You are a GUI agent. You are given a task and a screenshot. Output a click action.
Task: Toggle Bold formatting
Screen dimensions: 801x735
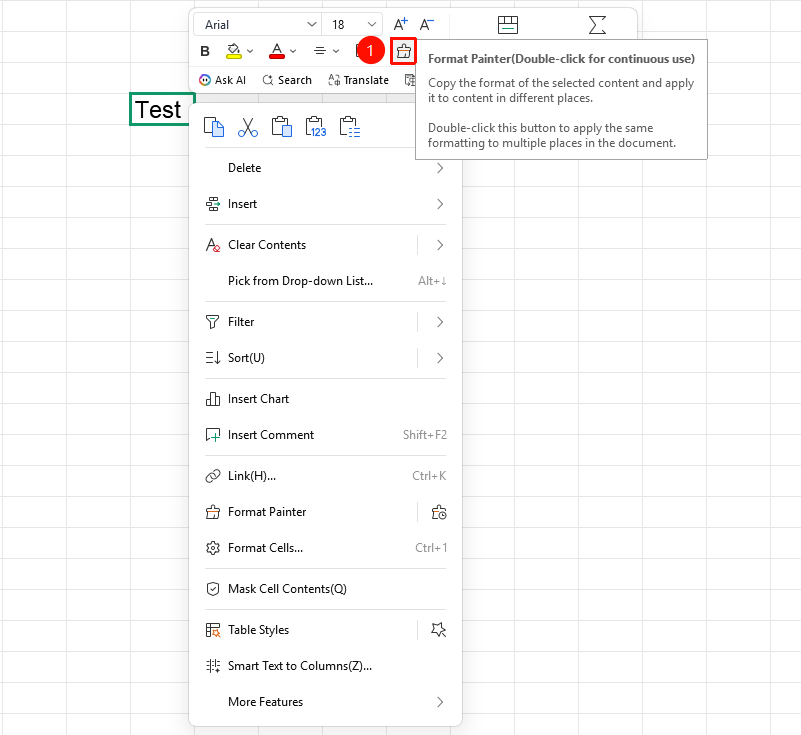(x=205, y=51)
